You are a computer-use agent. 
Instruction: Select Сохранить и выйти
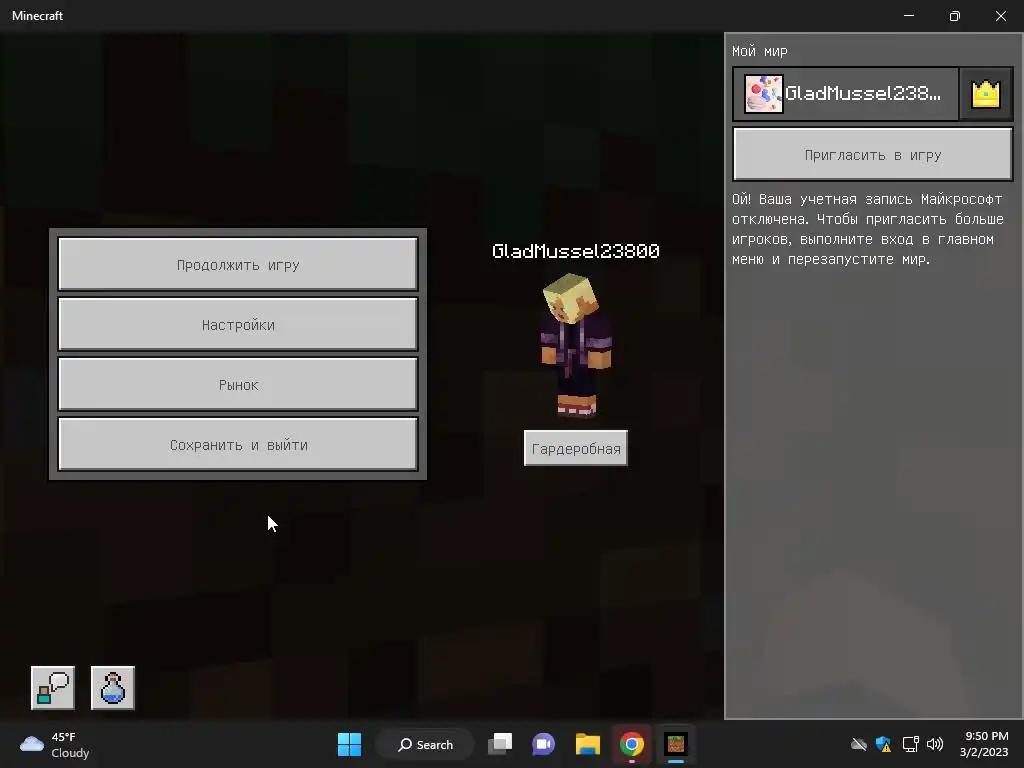coord(238,444)
